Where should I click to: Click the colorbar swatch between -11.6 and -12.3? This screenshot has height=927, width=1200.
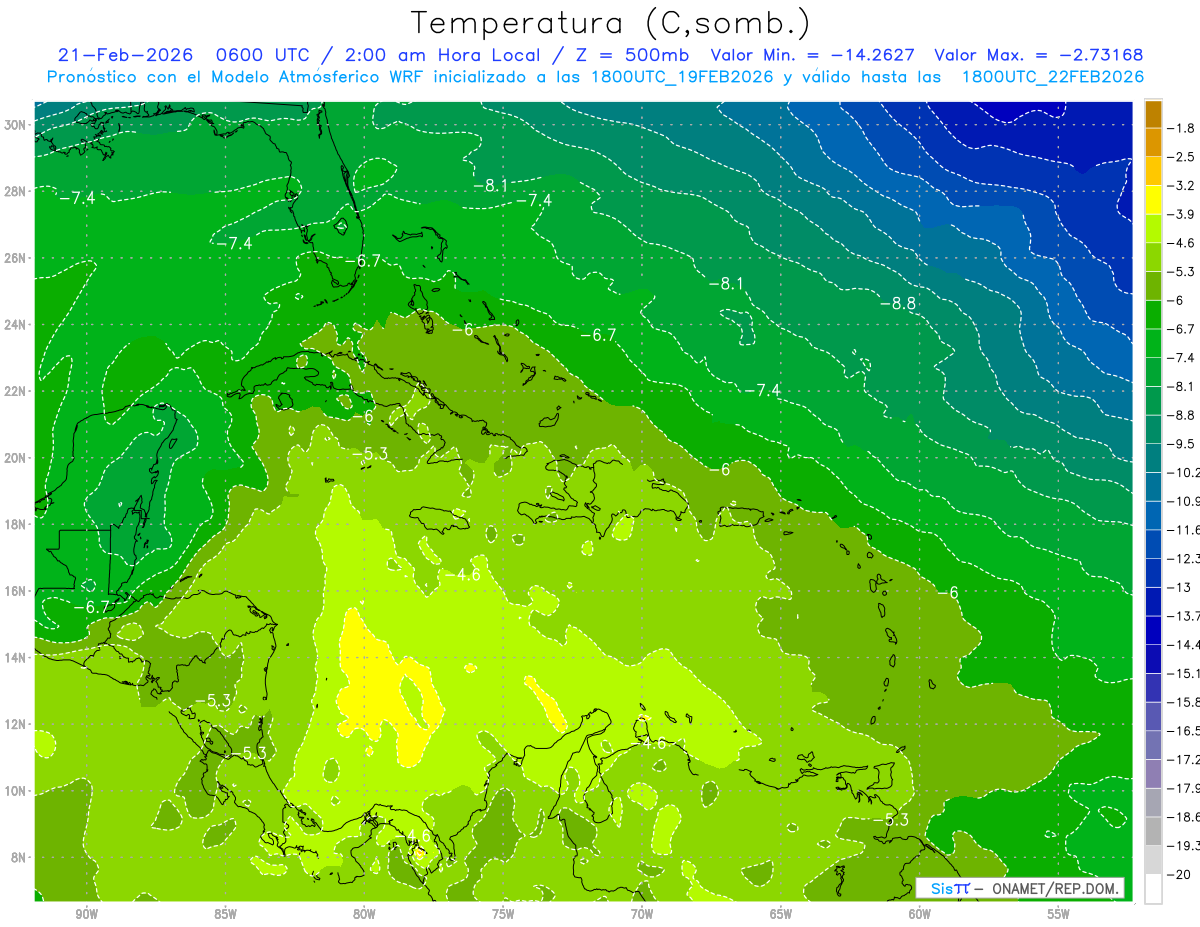tap(1153, 544)
